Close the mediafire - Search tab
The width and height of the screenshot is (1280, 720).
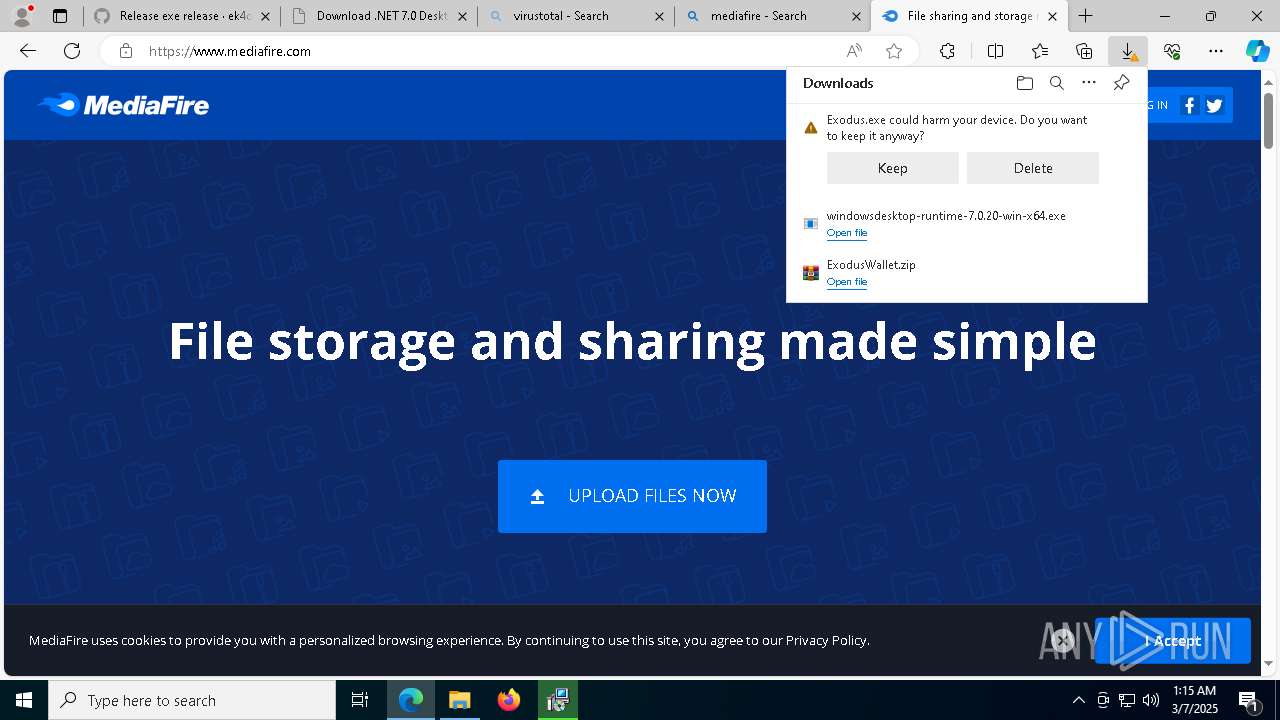tap(855, 16)
